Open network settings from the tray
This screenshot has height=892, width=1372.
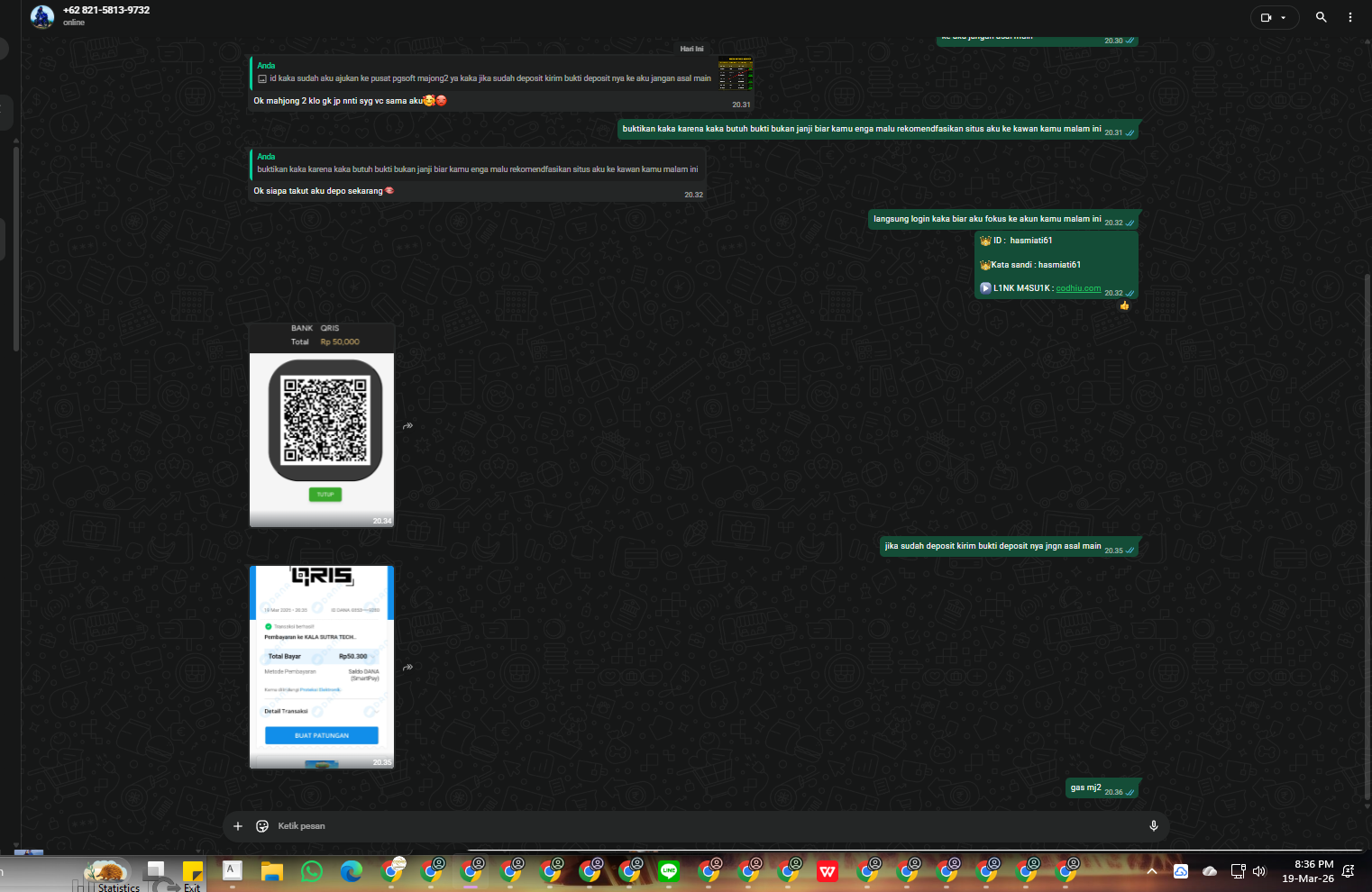(1239, 871)
